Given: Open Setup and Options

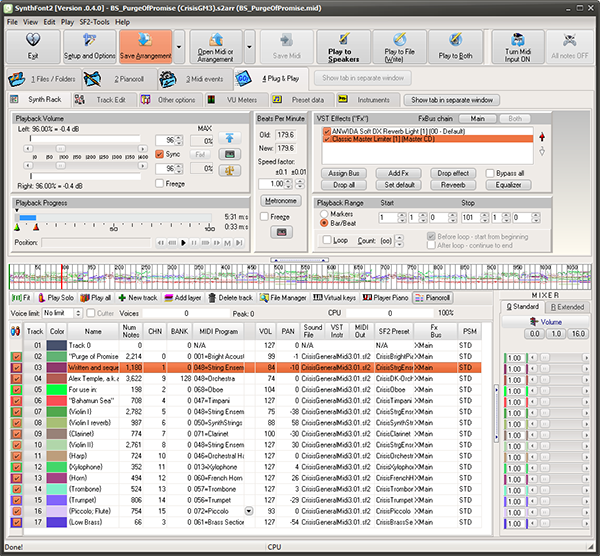Looking at the screenshot, I should [90, 47].
